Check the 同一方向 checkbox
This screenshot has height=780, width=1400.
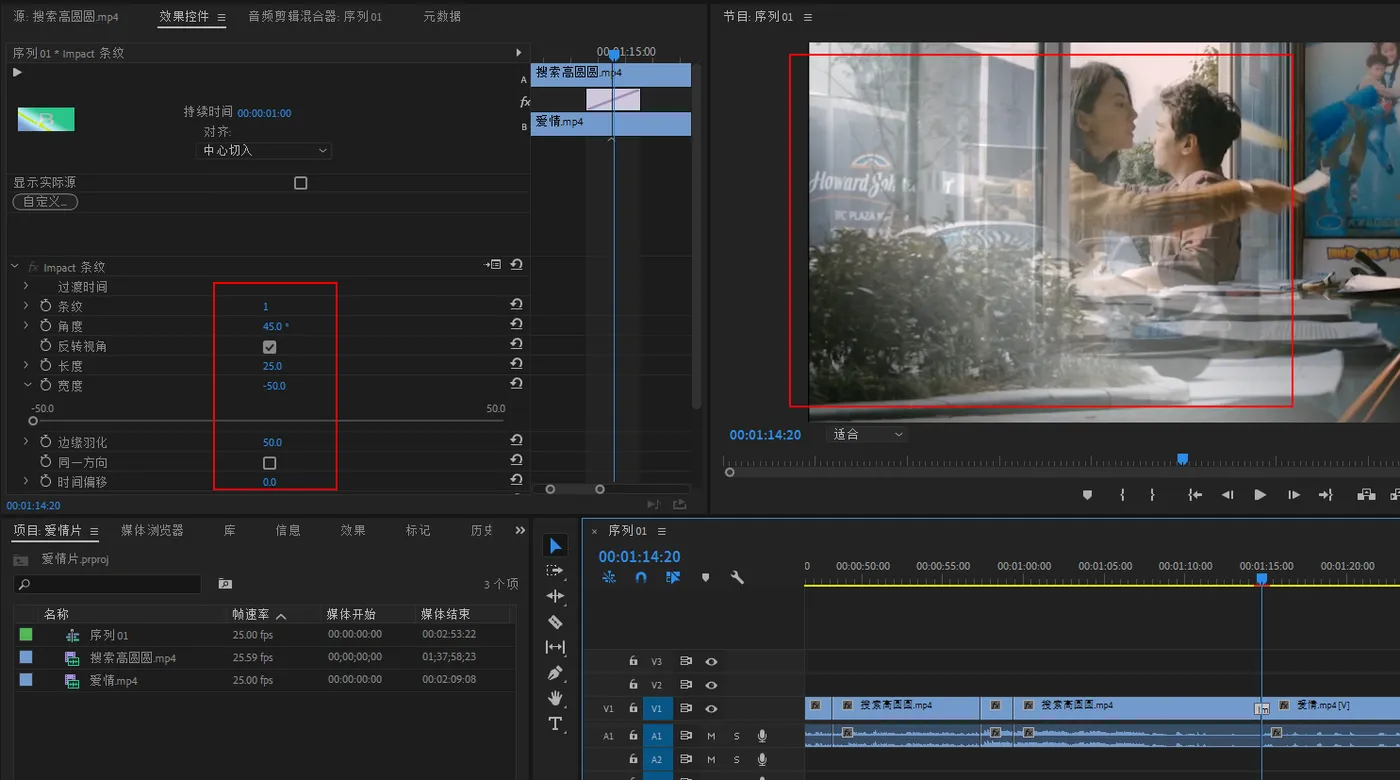269,463
